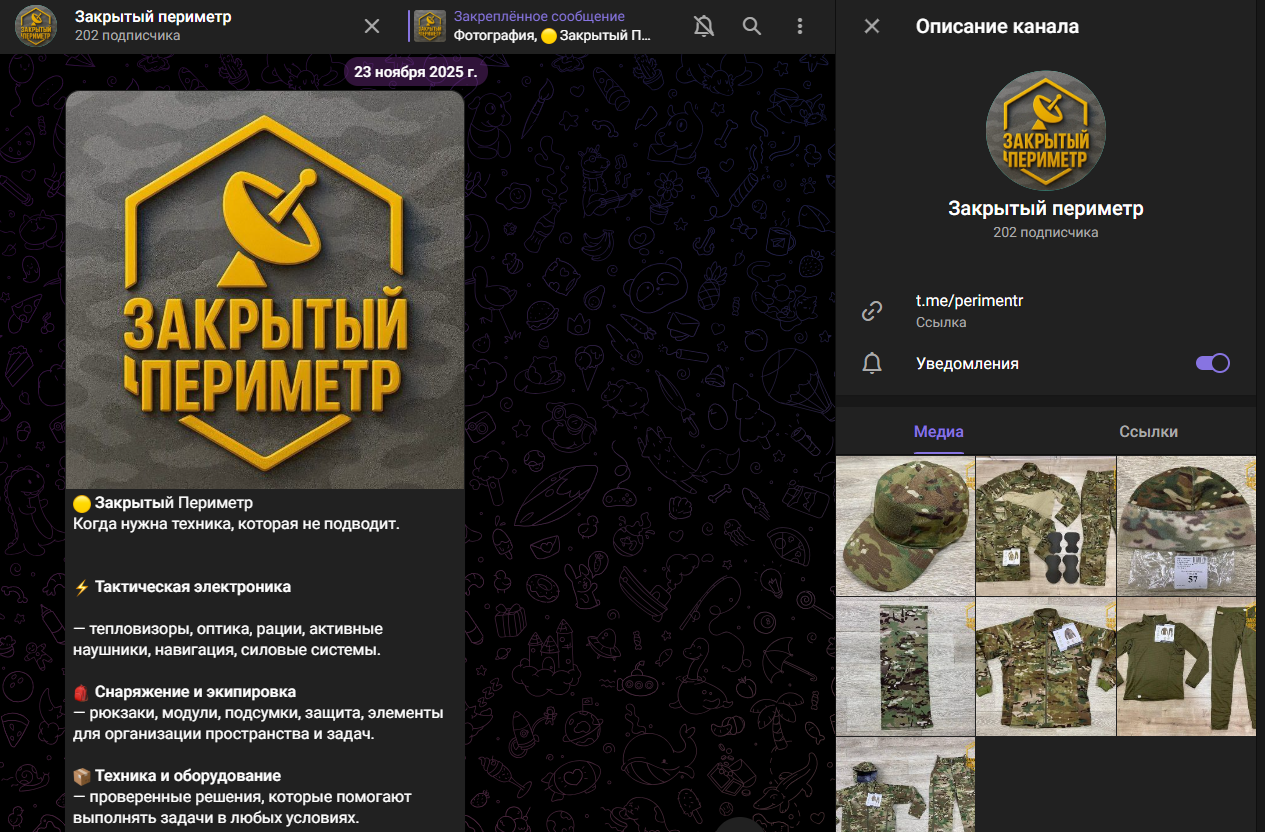
Task: Click '202 подписчика' in the info panel
Action: [1046, 232]
